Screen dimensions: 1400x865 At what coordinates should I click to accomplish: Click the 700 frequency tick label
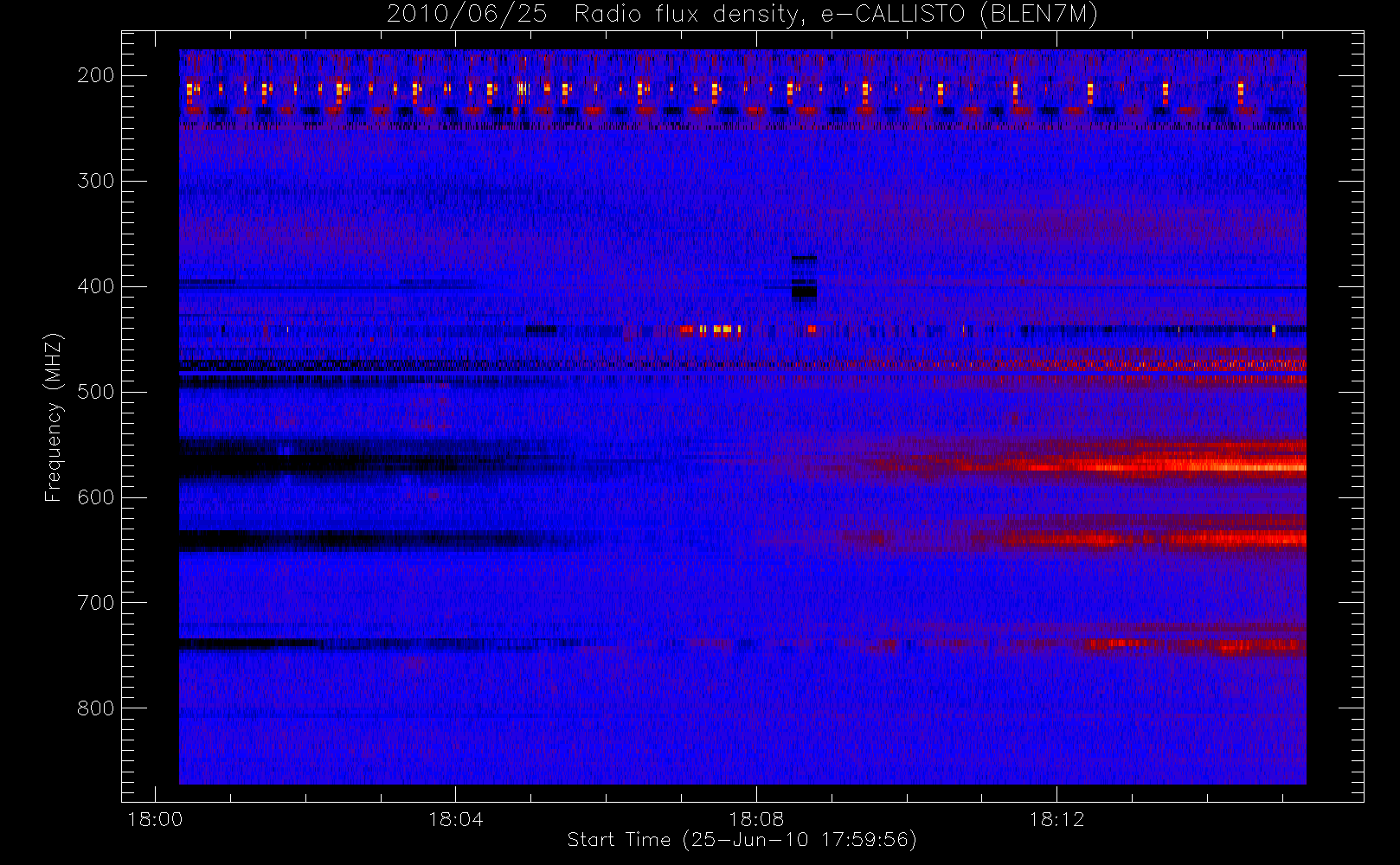pos(96,603)
